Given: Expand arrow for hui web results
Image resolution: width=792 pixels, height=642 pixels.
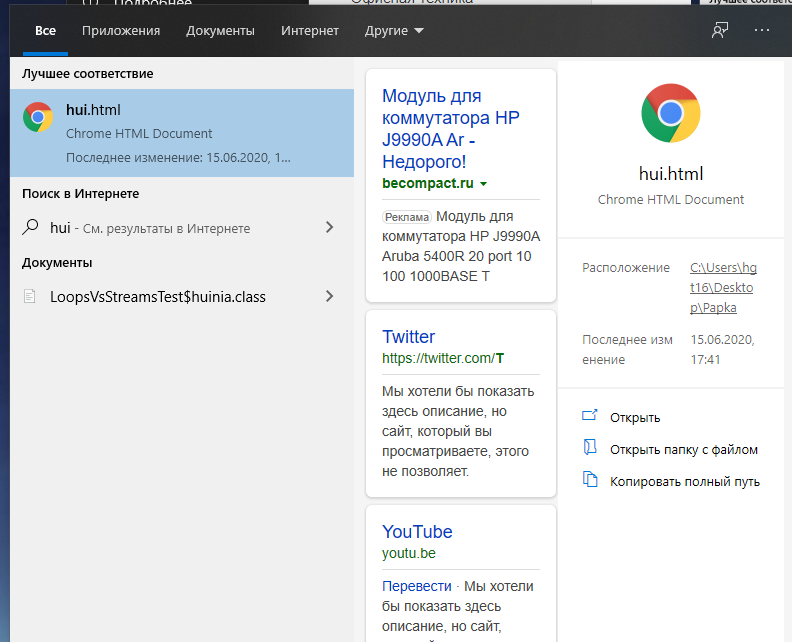Looking at the screenshot, I should (x=329, y=227).
